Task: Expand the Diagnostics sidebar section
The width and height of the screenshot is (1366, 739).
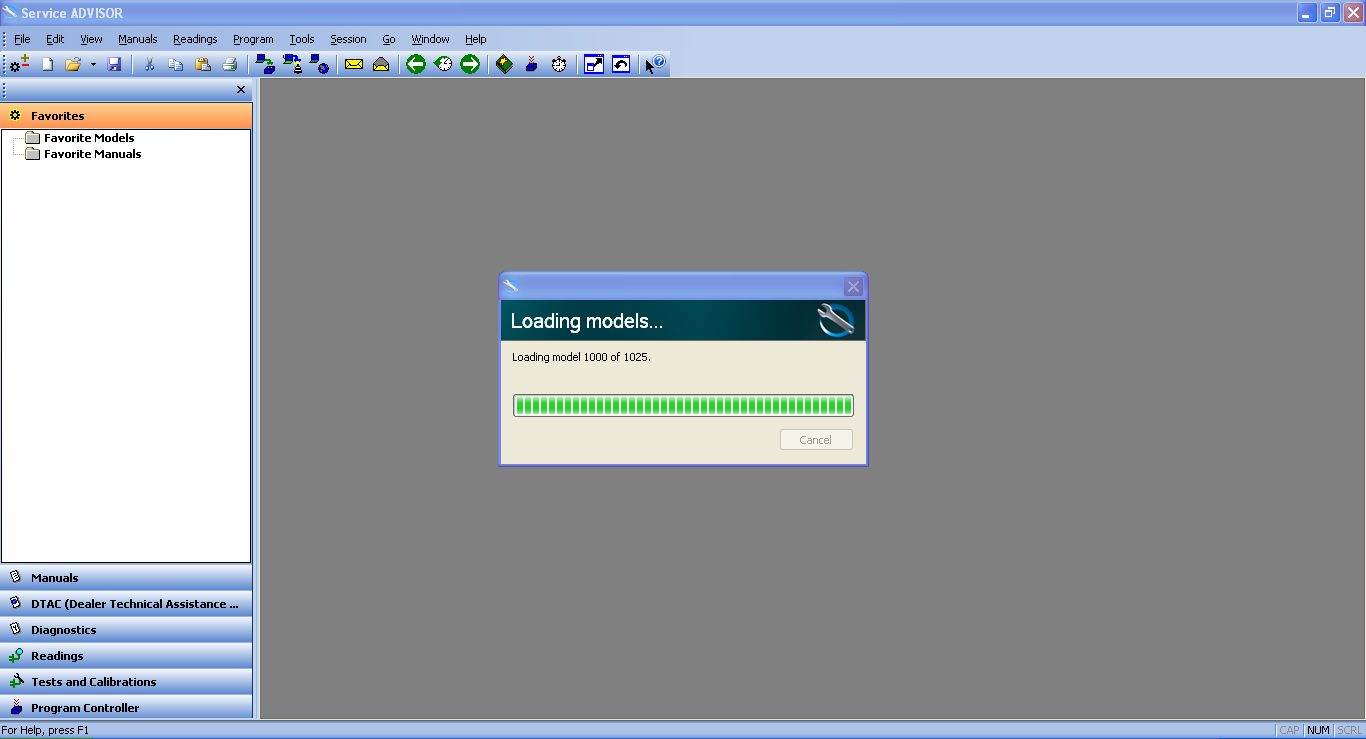Action: pyautogui.click(x=126, y=629)
